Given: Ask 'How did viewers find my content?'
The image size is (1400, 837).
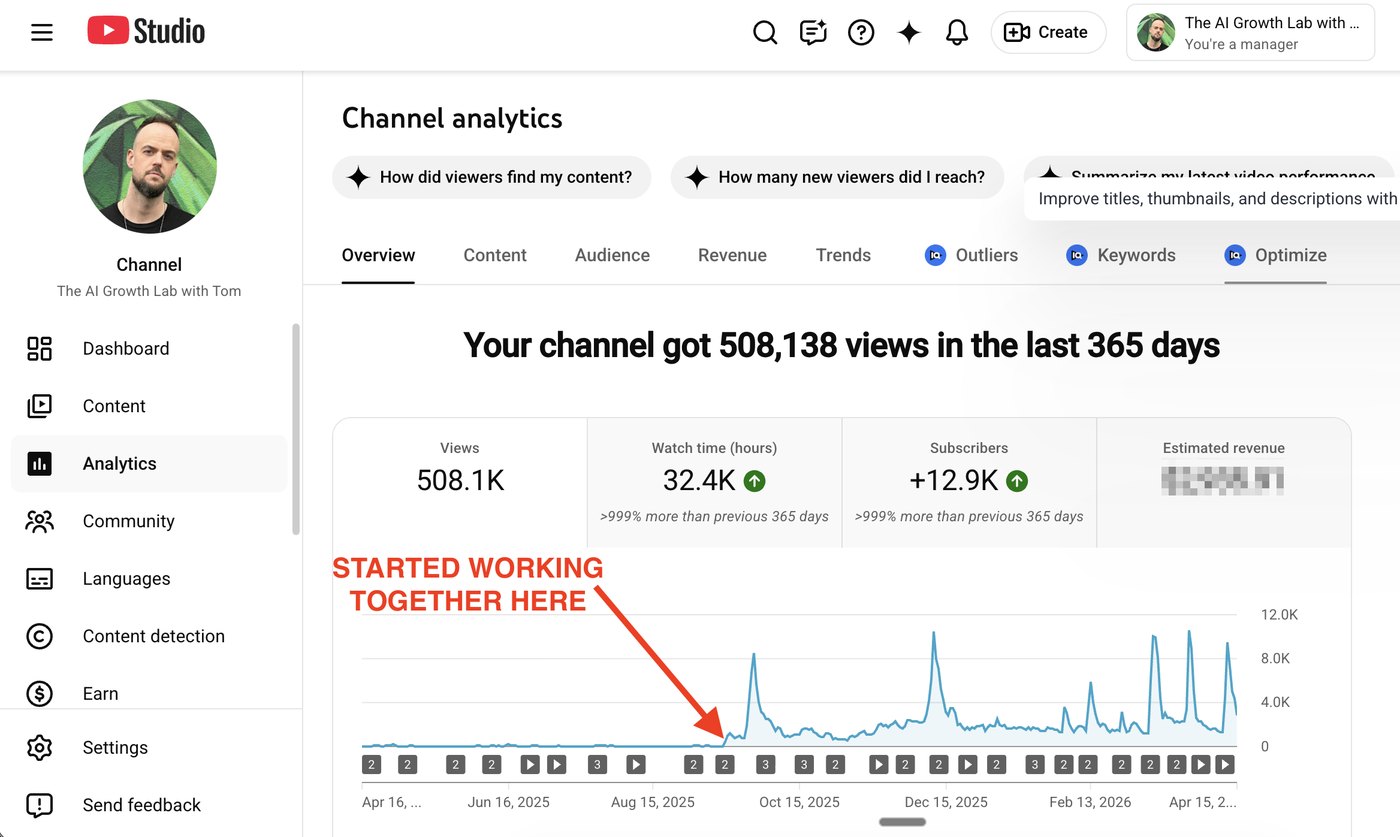Looking at the screenshot, I should pyautogui.click(x=491, y=177).
